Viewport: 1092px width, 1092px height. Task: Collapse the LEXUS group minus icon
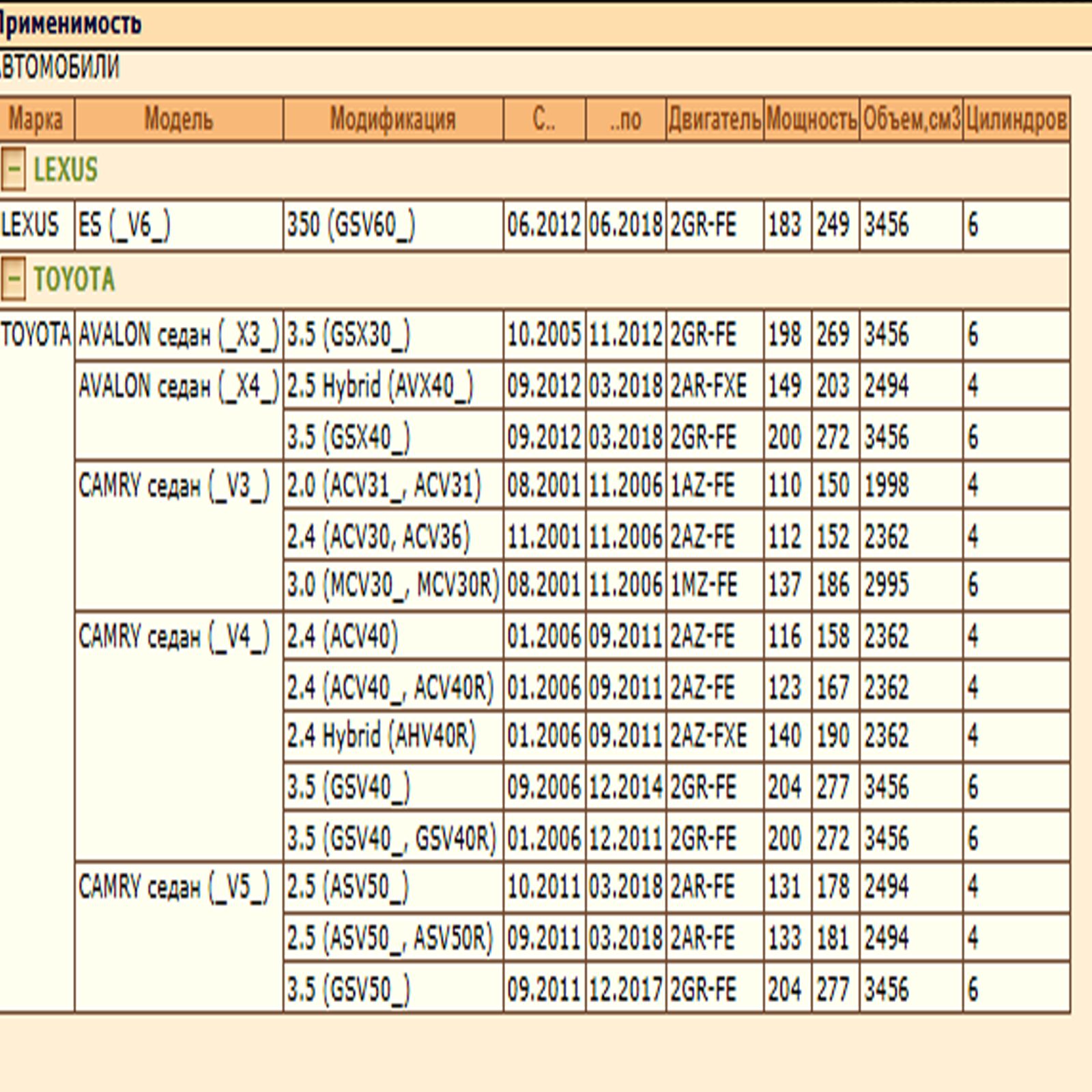click(13, 169)
